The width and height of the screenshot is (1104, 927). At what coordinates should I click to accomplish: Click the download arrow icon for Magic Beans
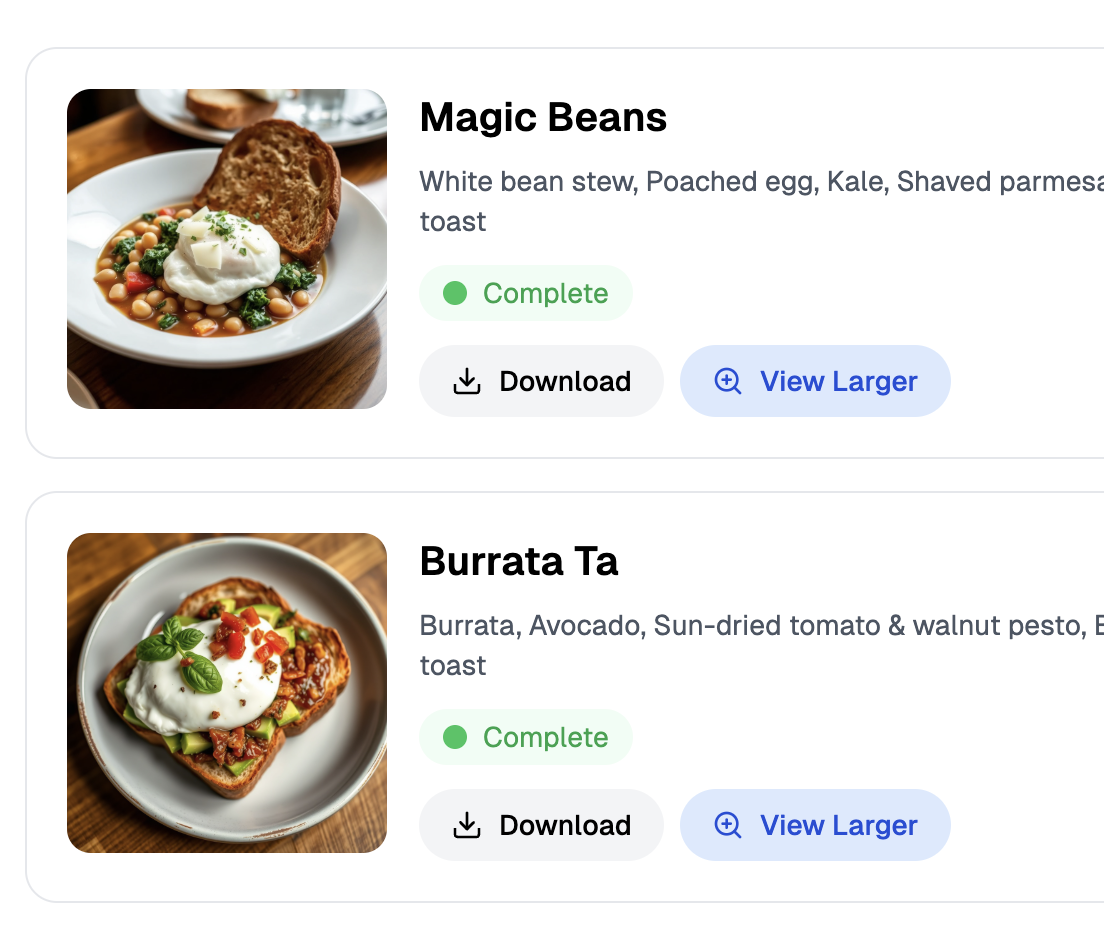point(466,381)
